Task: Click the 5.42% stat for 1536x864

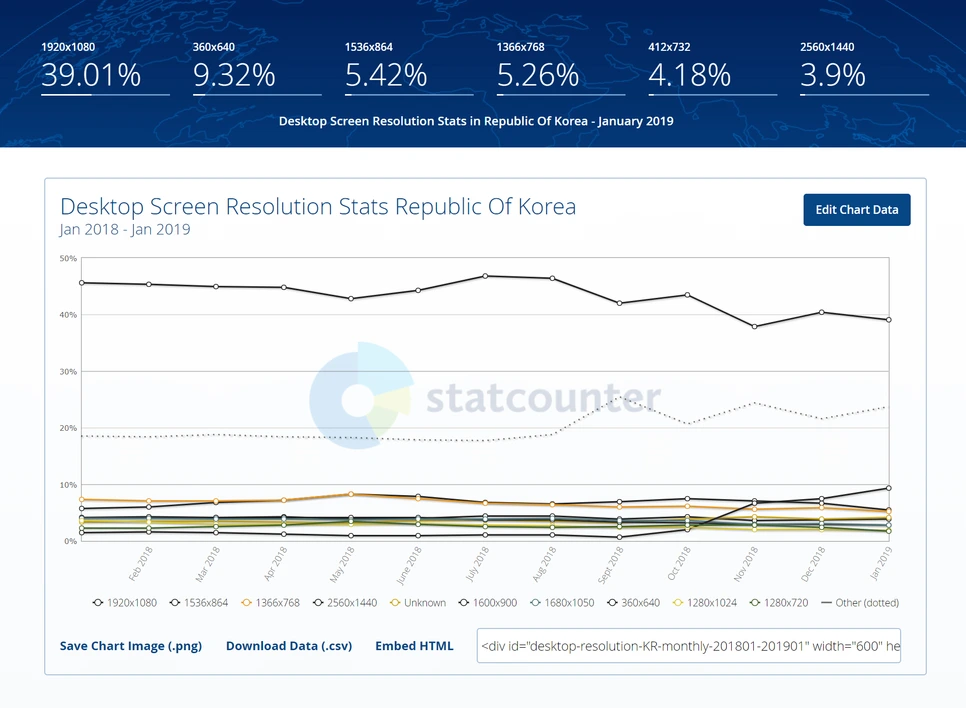Action: (386, 75)
